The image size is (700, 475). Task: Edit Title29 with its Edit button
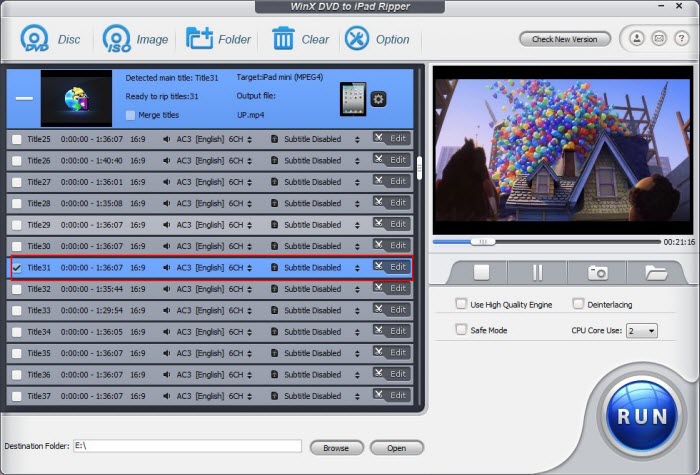tap(392, 224)
